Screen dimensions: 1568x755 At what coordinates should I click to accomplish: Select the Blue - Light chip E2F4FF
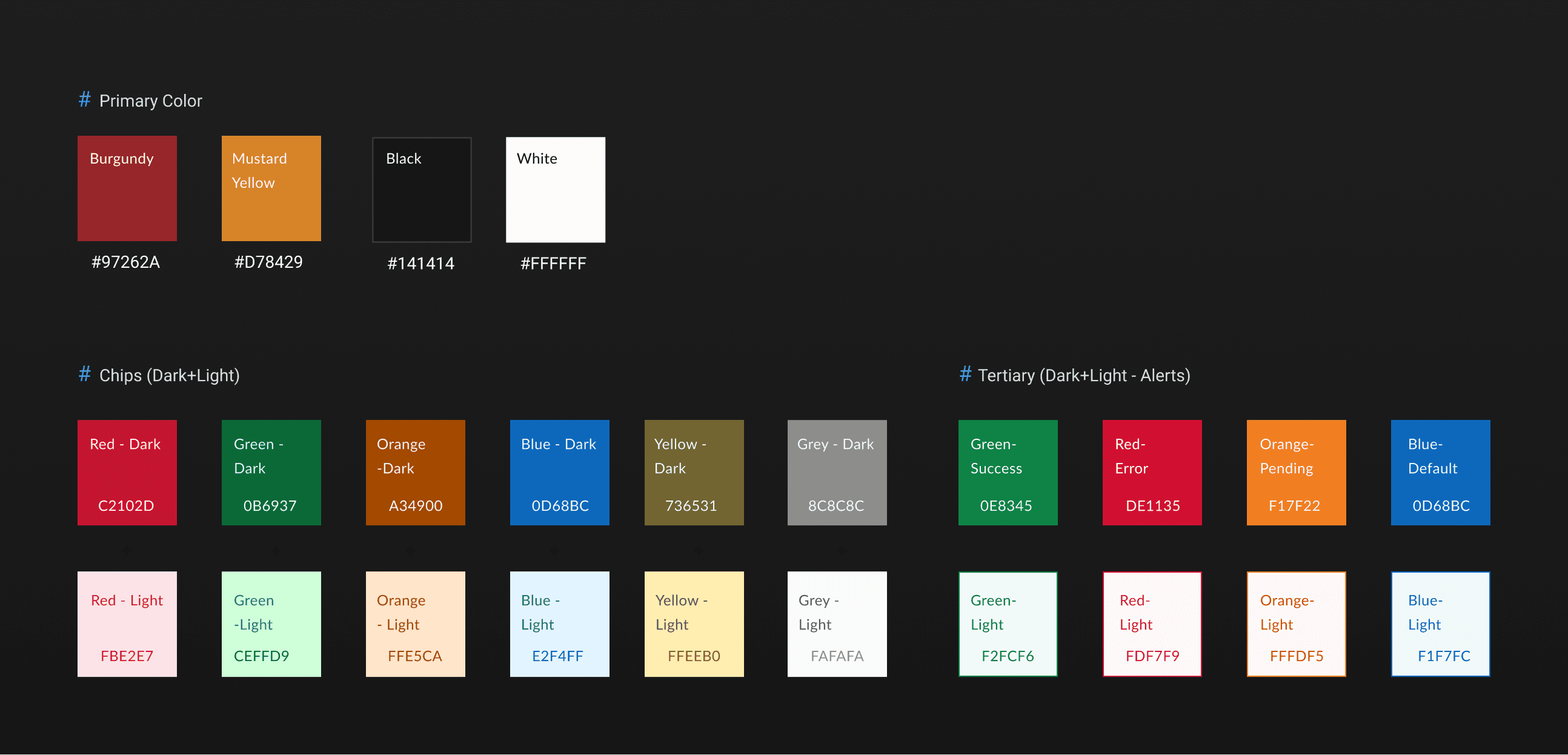559,624
